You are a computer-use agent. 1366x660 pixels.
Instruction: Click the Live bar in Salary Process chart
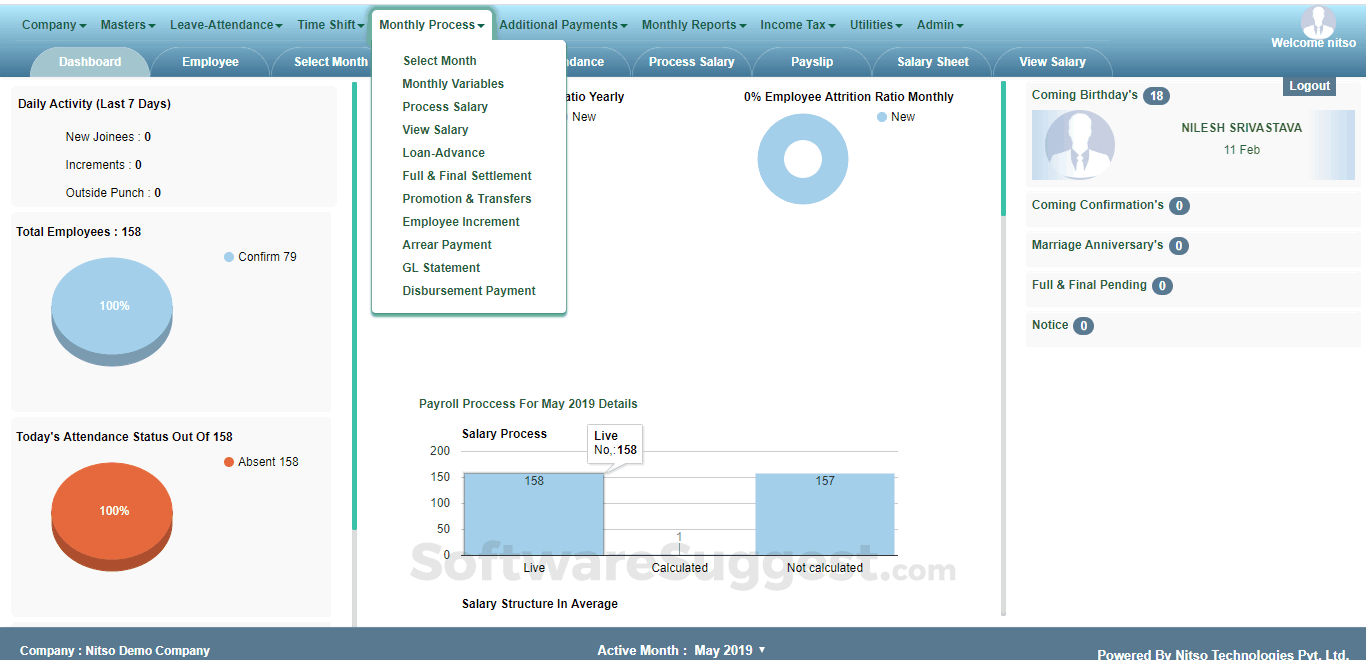click(534, 514)
